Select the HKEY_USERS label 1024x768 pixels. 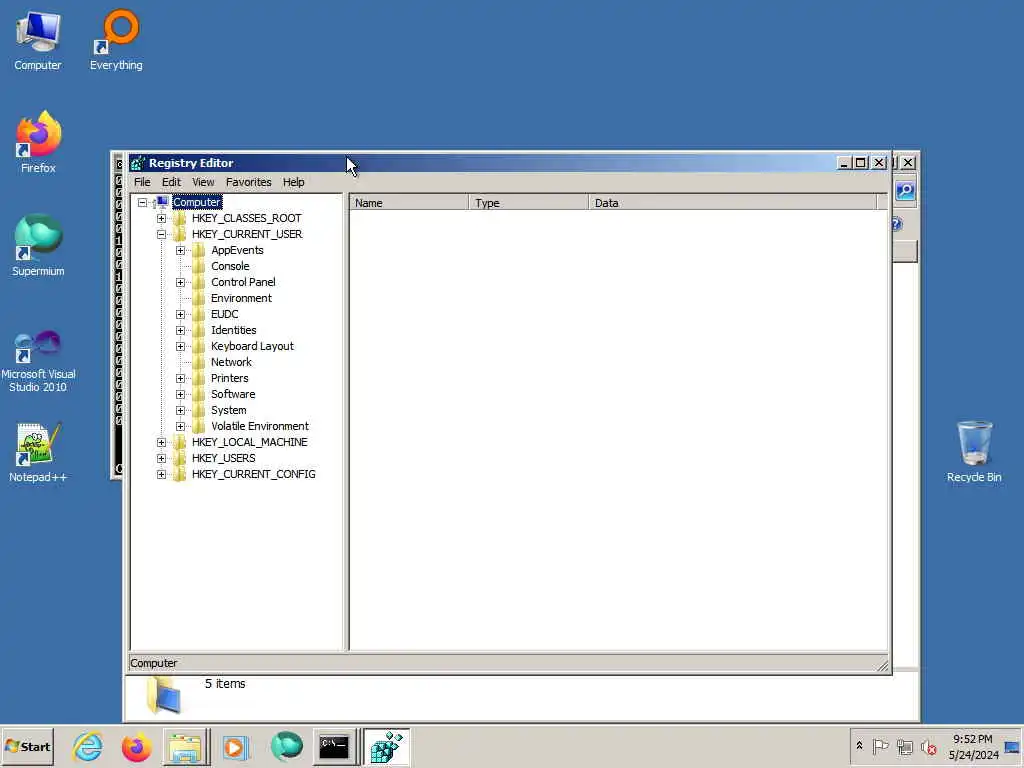(223, 458)
